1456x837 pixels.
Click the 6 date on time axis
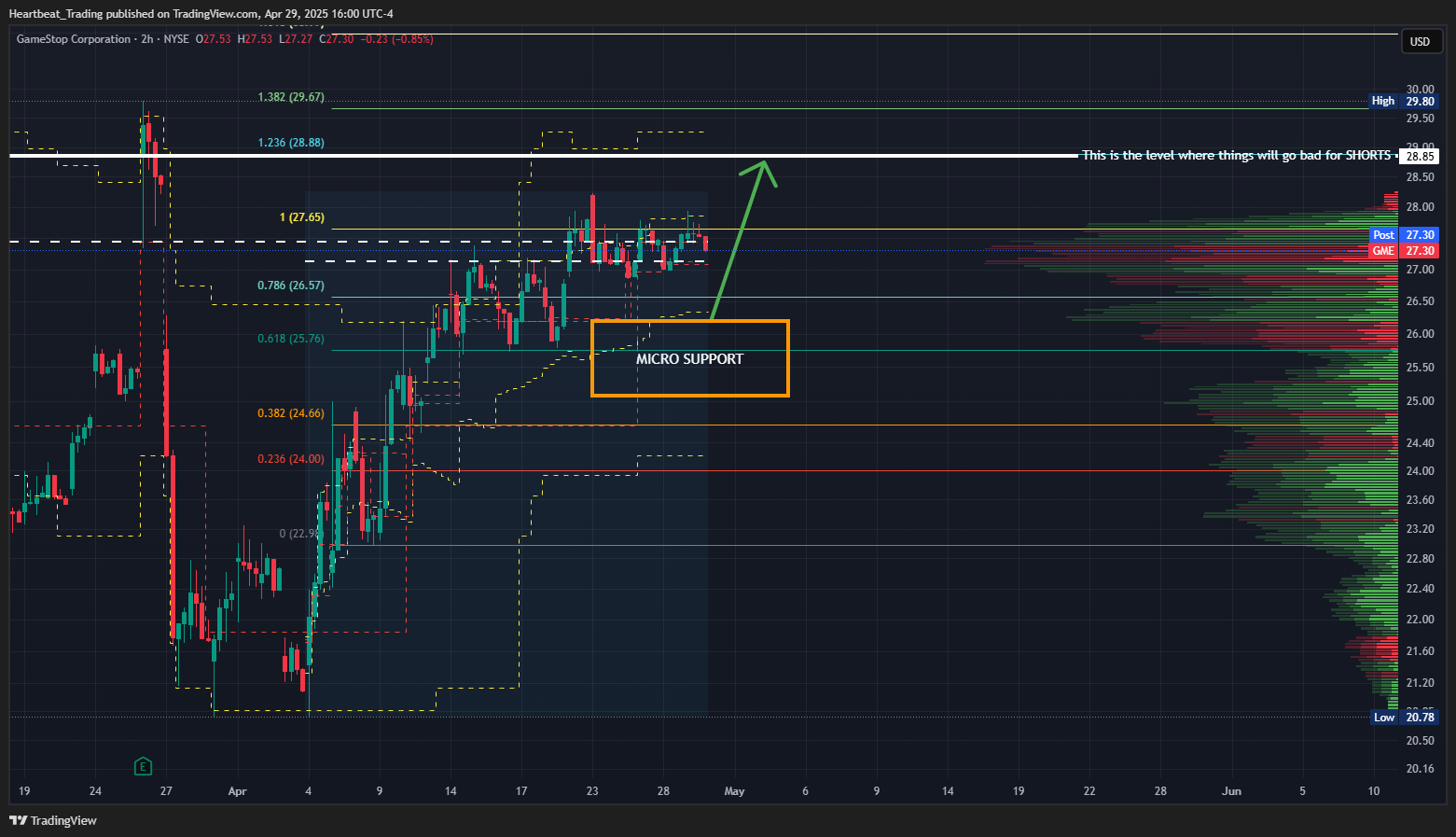pyautogui.click(x=806, y=791)
